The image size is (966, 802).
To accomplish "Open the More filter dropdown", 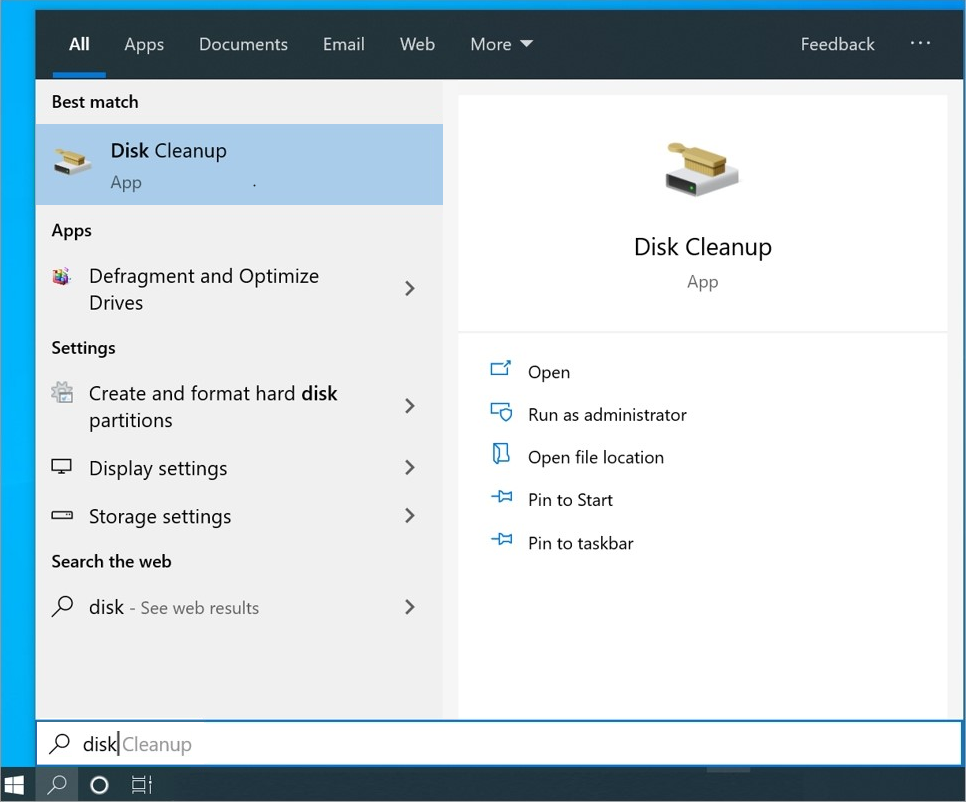I will pyautogui.click(x=501, y=44).
